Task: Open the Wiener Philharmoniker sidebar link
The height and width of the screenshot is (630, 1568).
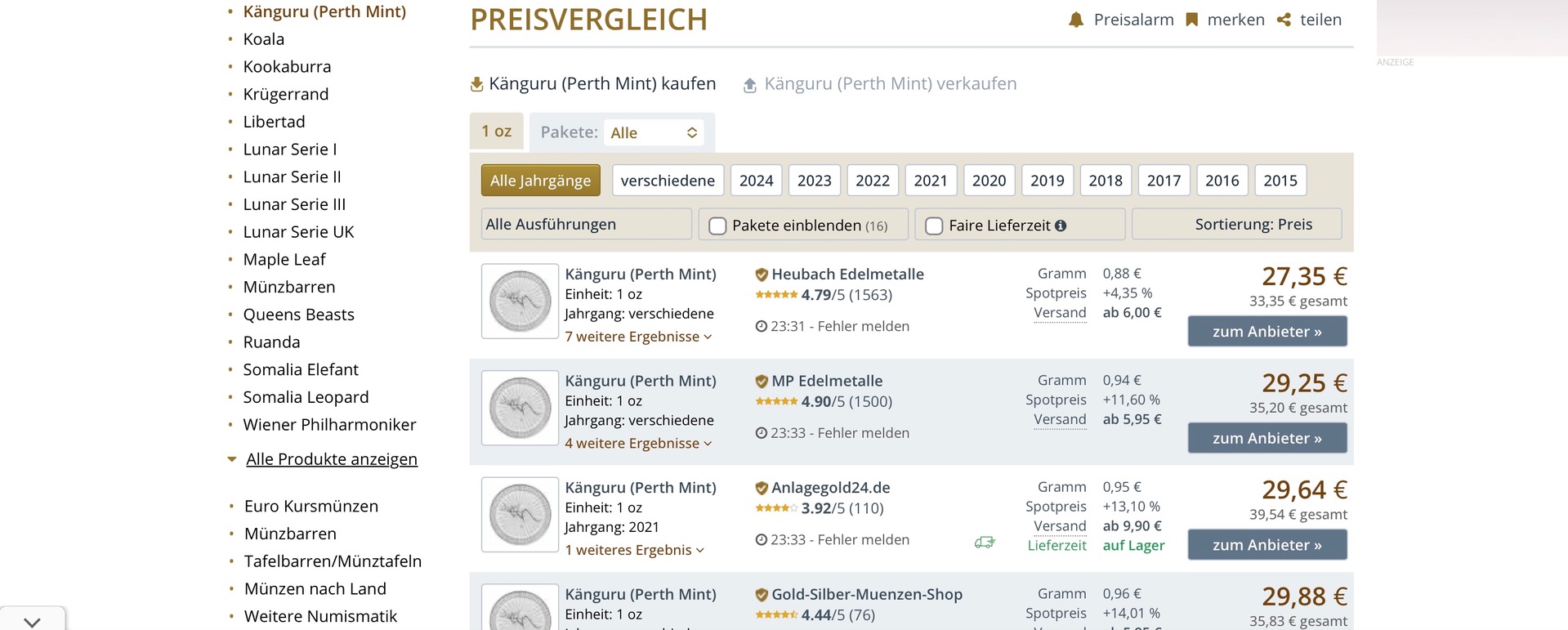Action: click(329, 425)
